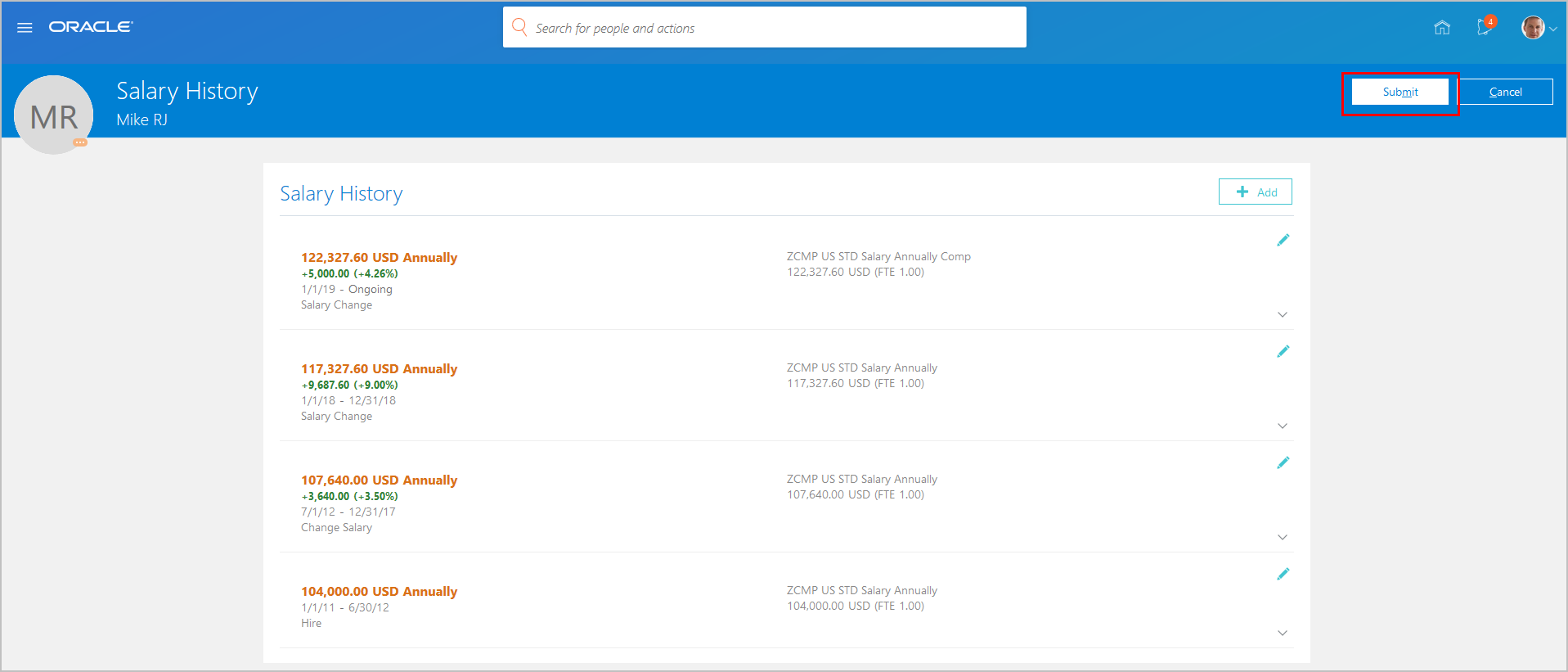
Task: Open the hamburger navigation menu
Action: (25, 28)
